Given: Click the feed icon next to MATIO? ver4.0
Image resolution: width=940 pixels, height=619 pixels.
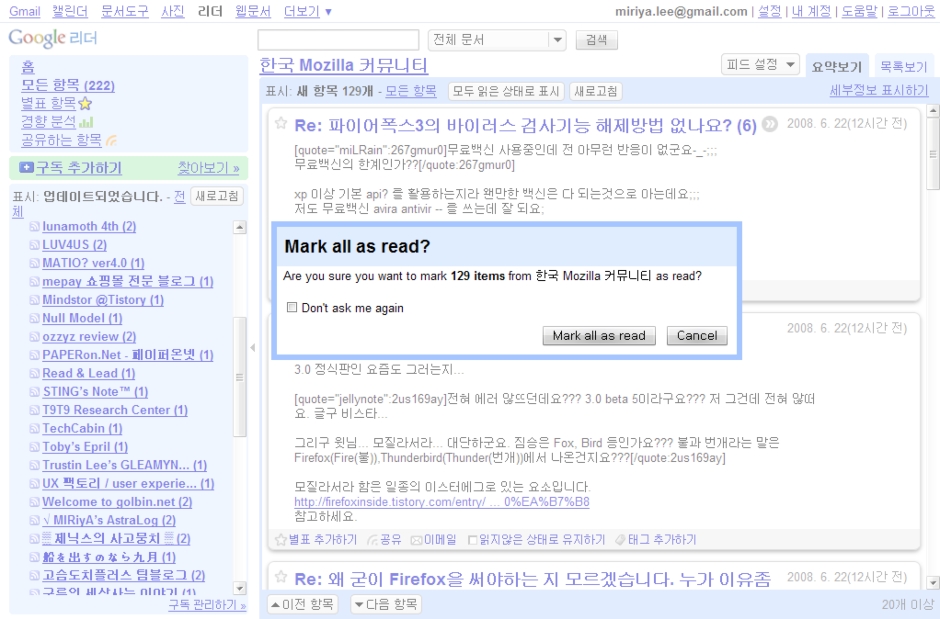Looking at the screenshot, I should point(35,263).
